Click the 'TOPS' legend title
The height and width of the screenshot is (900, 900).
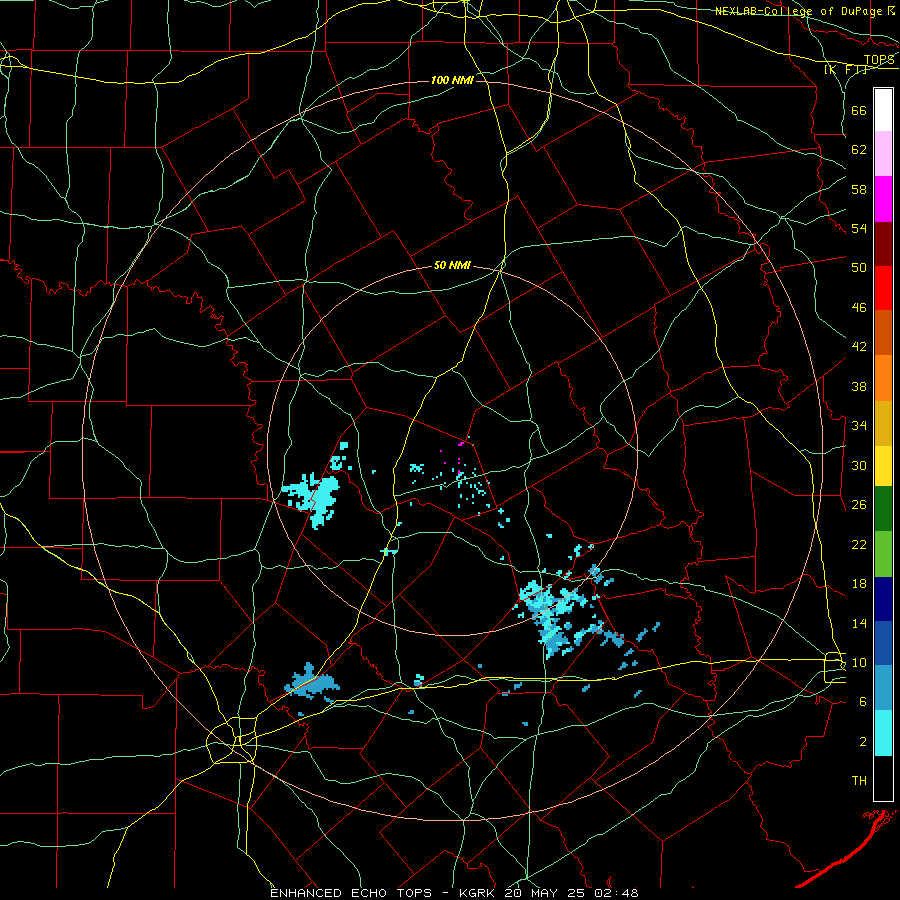coord(879,60)
